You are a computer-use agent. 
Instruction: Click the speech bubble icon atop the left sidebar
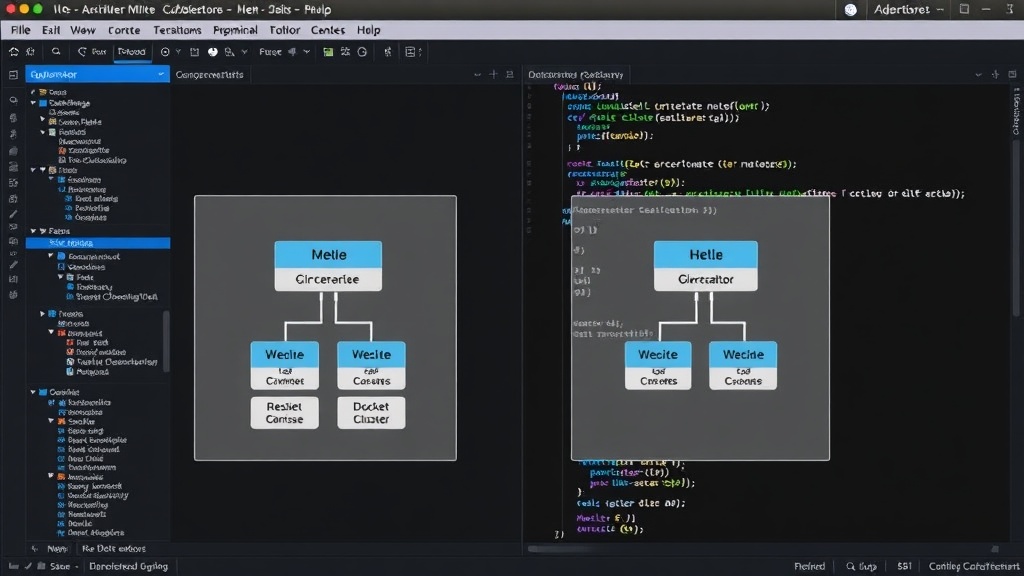pyautogui.click(x=14, y=101)
